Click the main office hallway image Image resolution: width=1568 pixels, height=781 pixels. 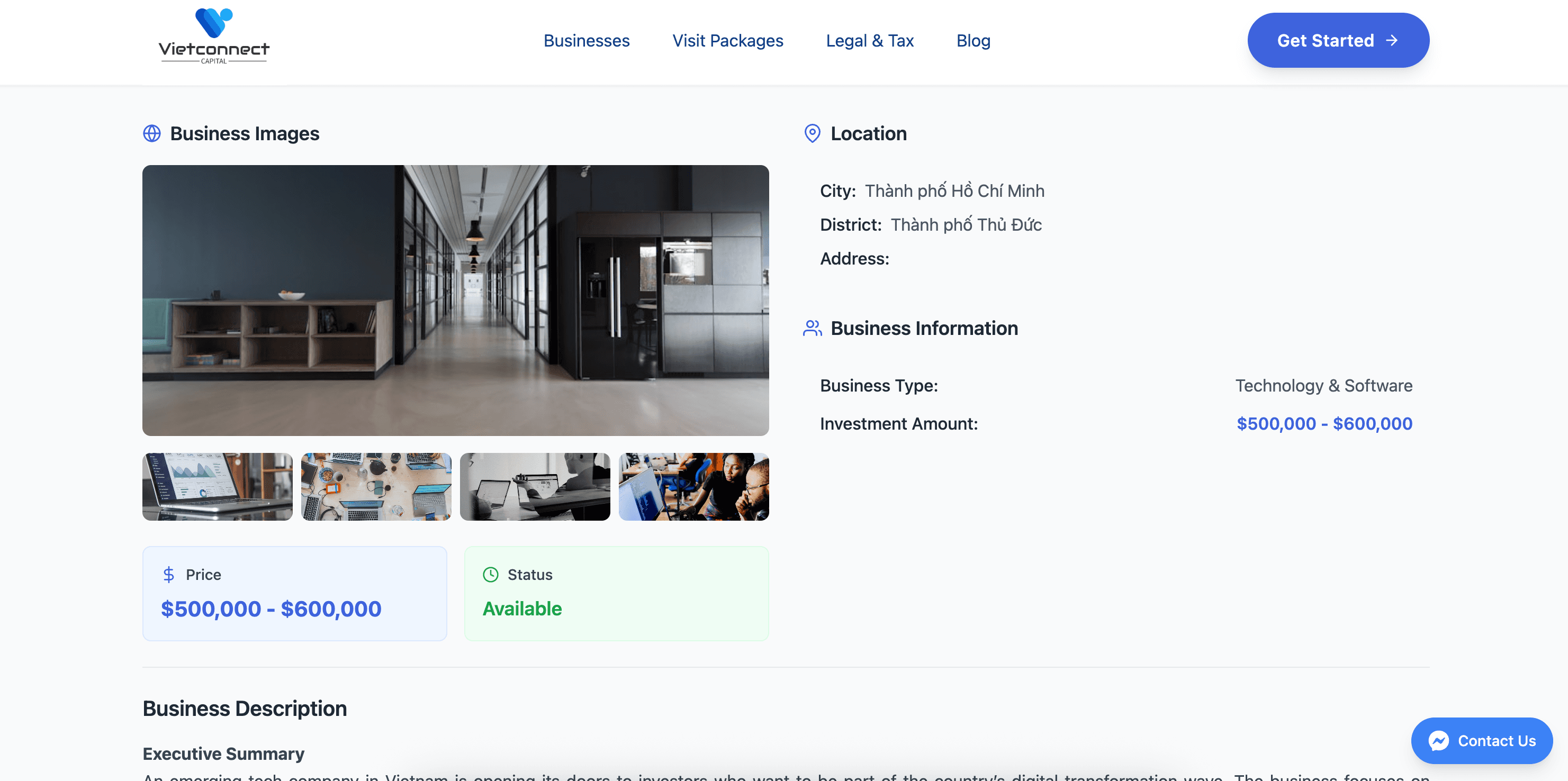coord(455,300)
